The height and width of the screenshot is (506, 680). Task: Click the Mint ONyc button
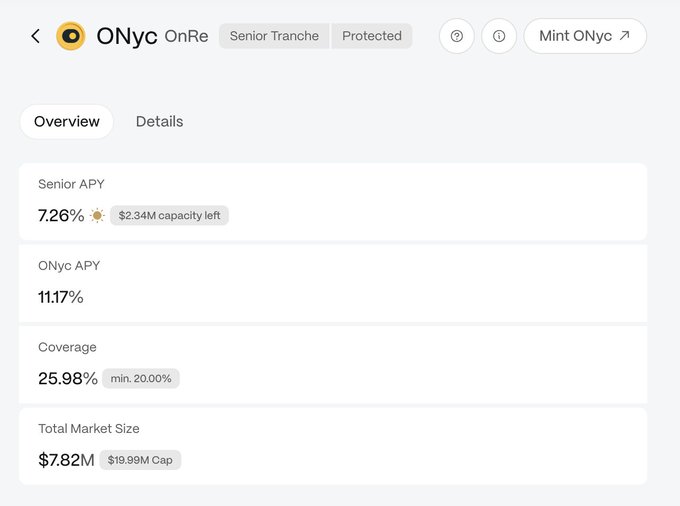click(585, 36)
